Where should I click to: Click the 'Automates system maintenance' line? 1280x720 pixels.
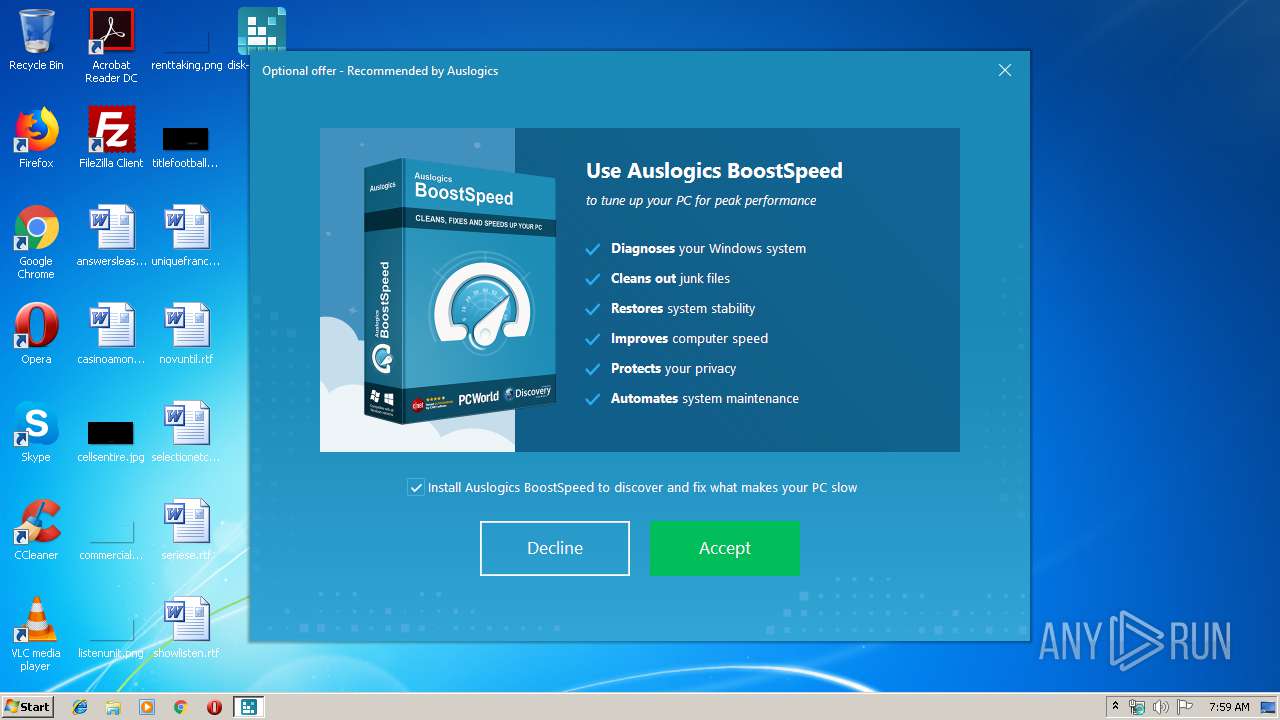pyautogui.click(x=705, y=398)
